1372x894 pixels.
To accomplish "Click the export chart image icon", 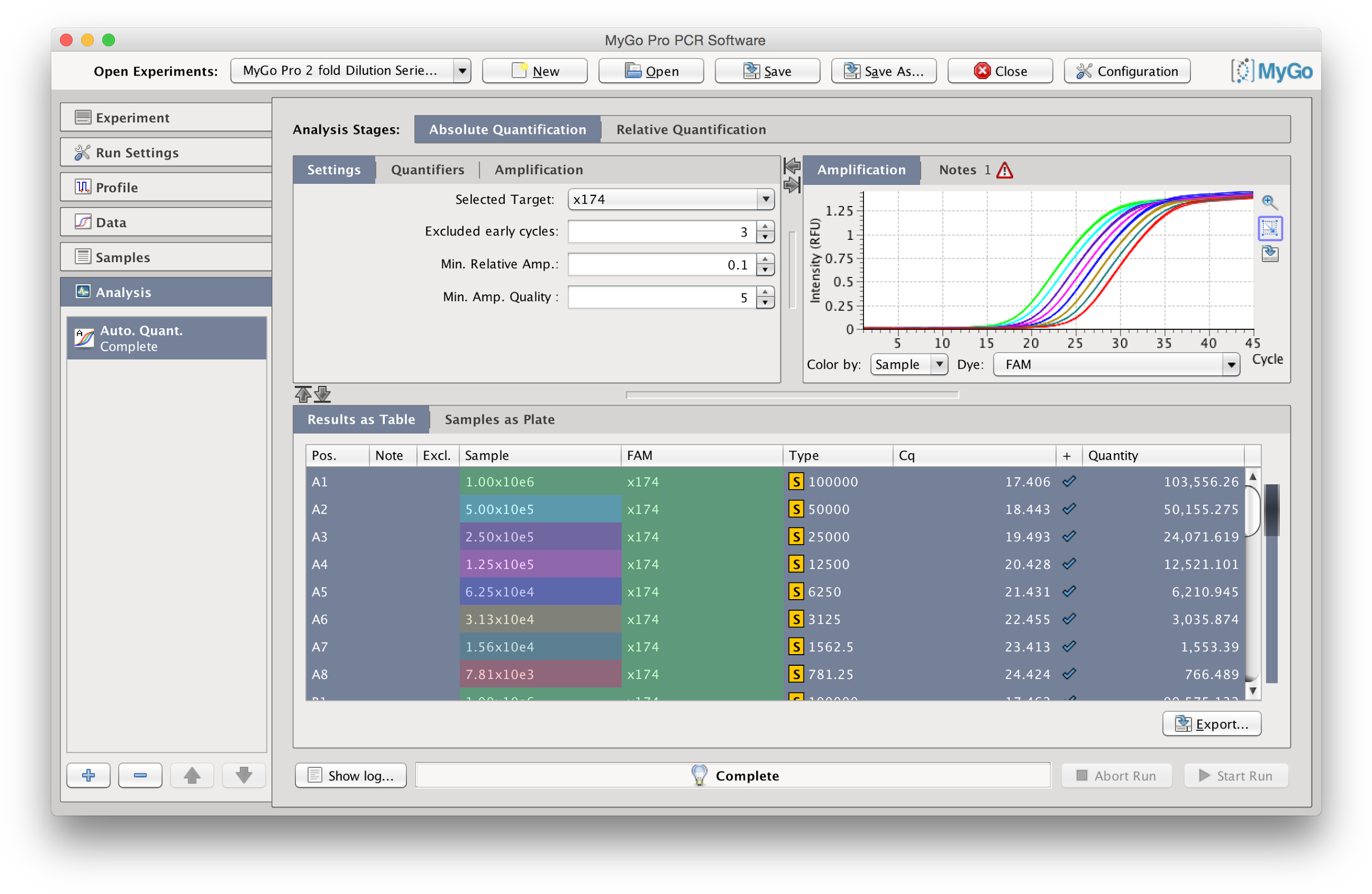I will (1269, 254).
